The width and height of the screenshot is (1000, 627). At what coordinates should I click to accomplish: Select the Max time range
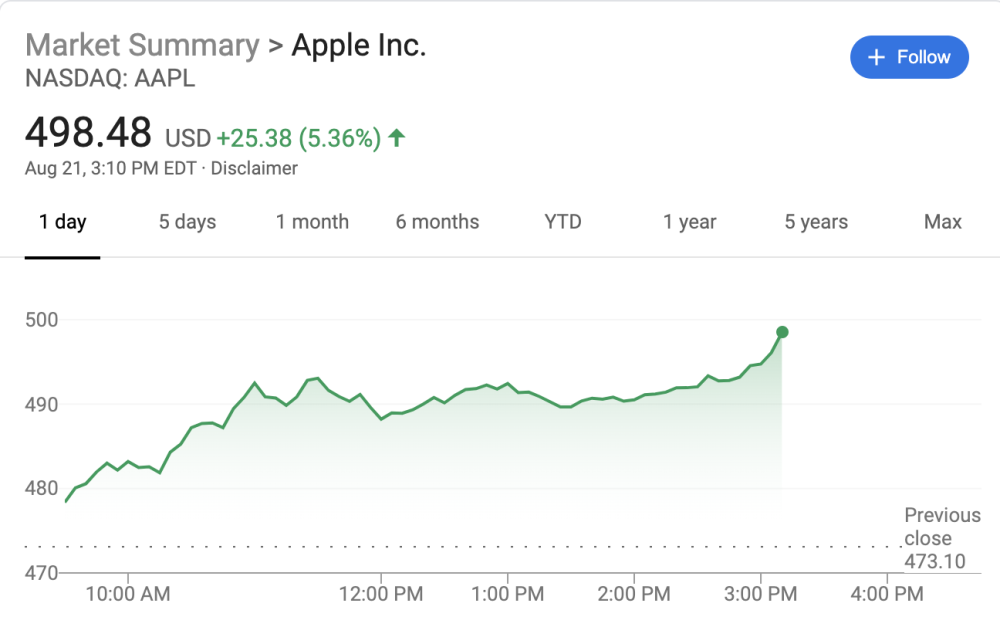[x=943, y=222]
